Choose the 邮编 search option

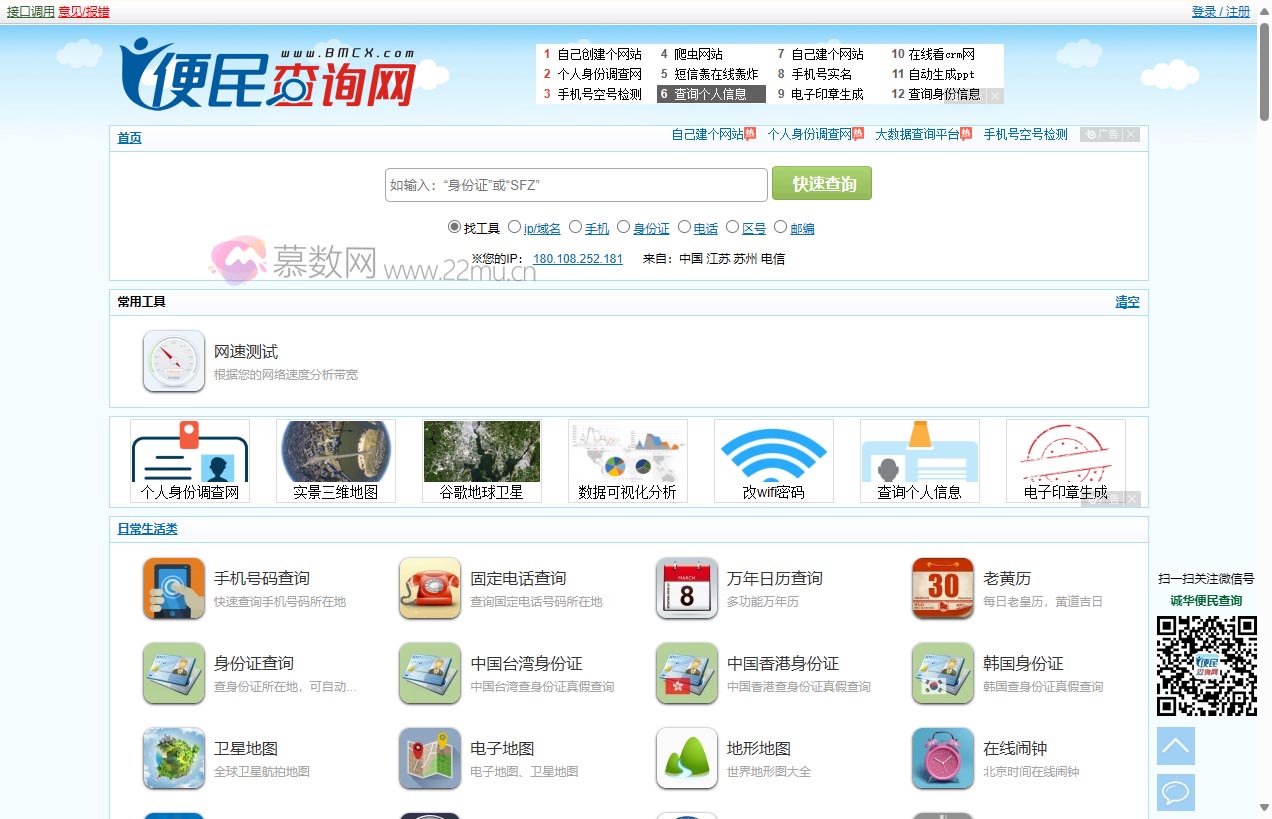[x=780, y=226]
